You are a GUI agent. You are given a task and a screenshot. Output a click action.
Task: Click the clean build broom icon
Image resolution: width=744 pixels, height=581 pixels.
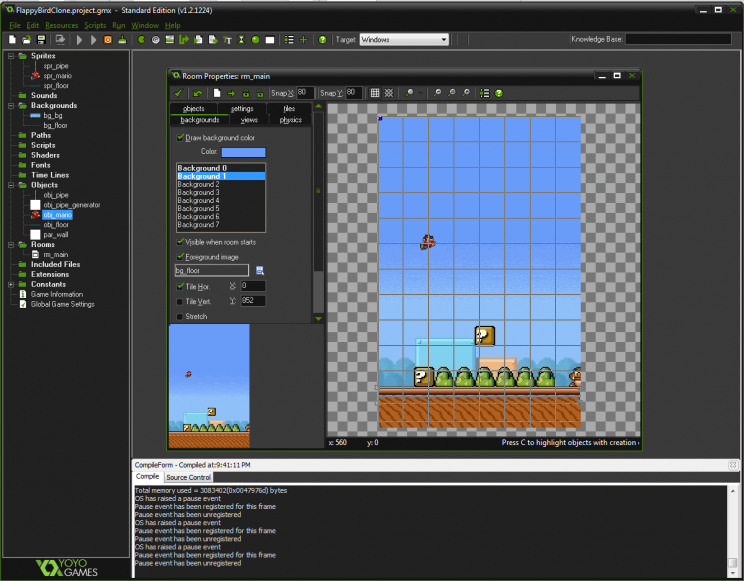click(122, 40)
